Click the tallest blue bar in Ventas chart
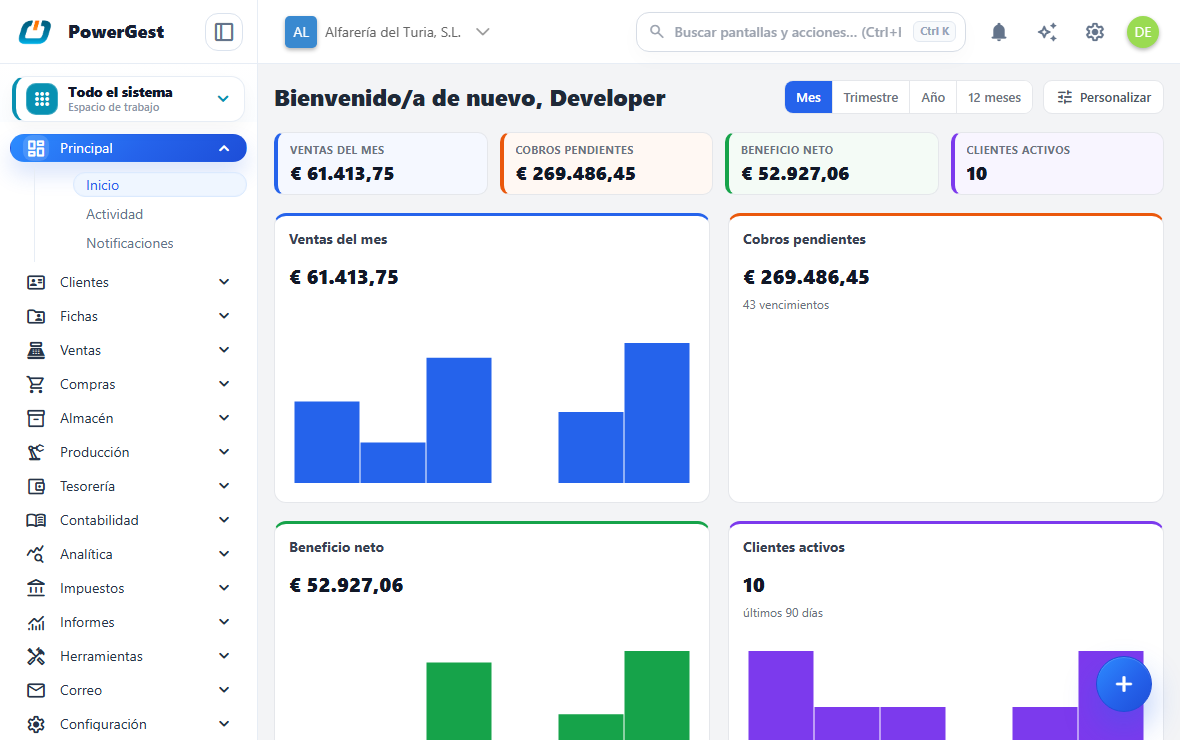Viewport: 1180px width, 740px height. click(657, 413)
